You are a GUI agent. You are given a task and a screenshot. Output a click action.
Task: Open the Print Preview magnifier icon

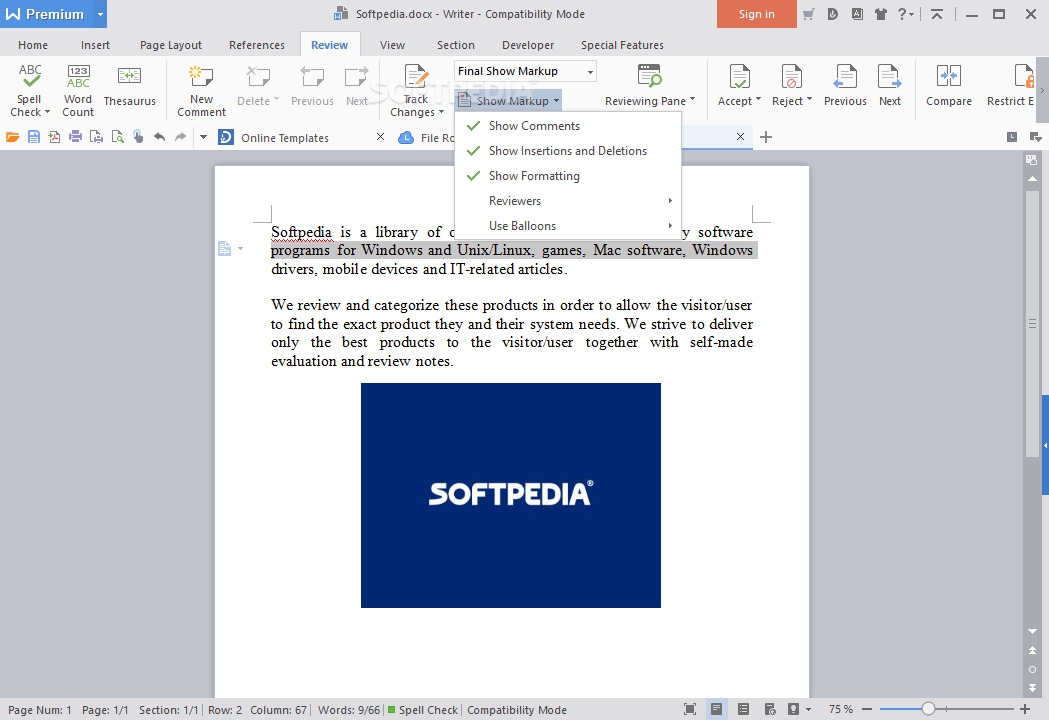(x=118, y=137)
